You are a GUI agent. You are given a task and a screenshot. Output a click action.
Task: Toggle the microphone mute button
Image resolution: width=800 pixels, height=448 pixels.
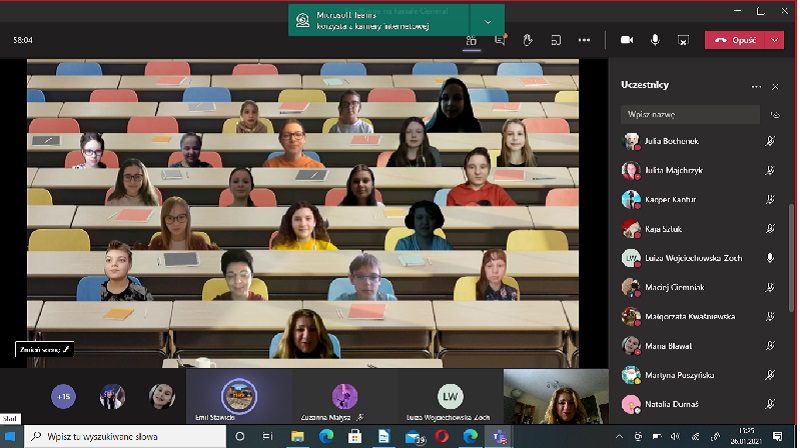pyautogui.click(x=655, y=40)
